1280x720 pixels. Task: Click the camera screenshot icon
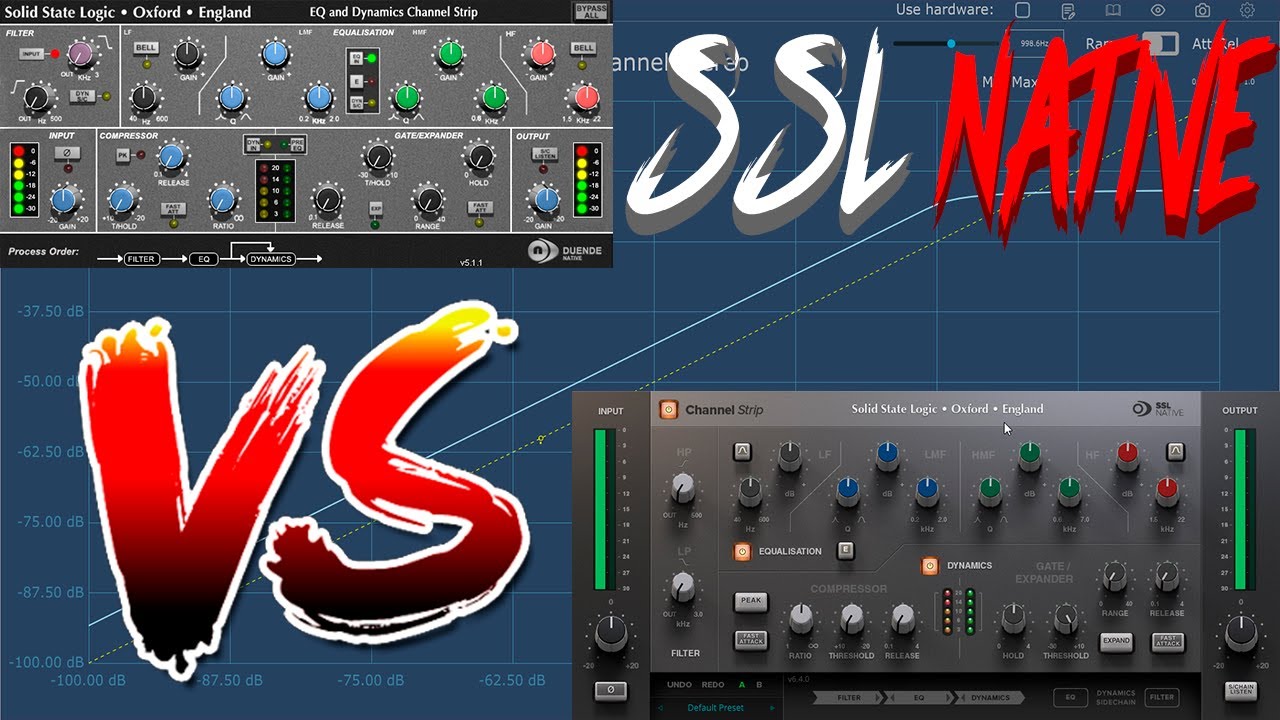[1203, 11]
